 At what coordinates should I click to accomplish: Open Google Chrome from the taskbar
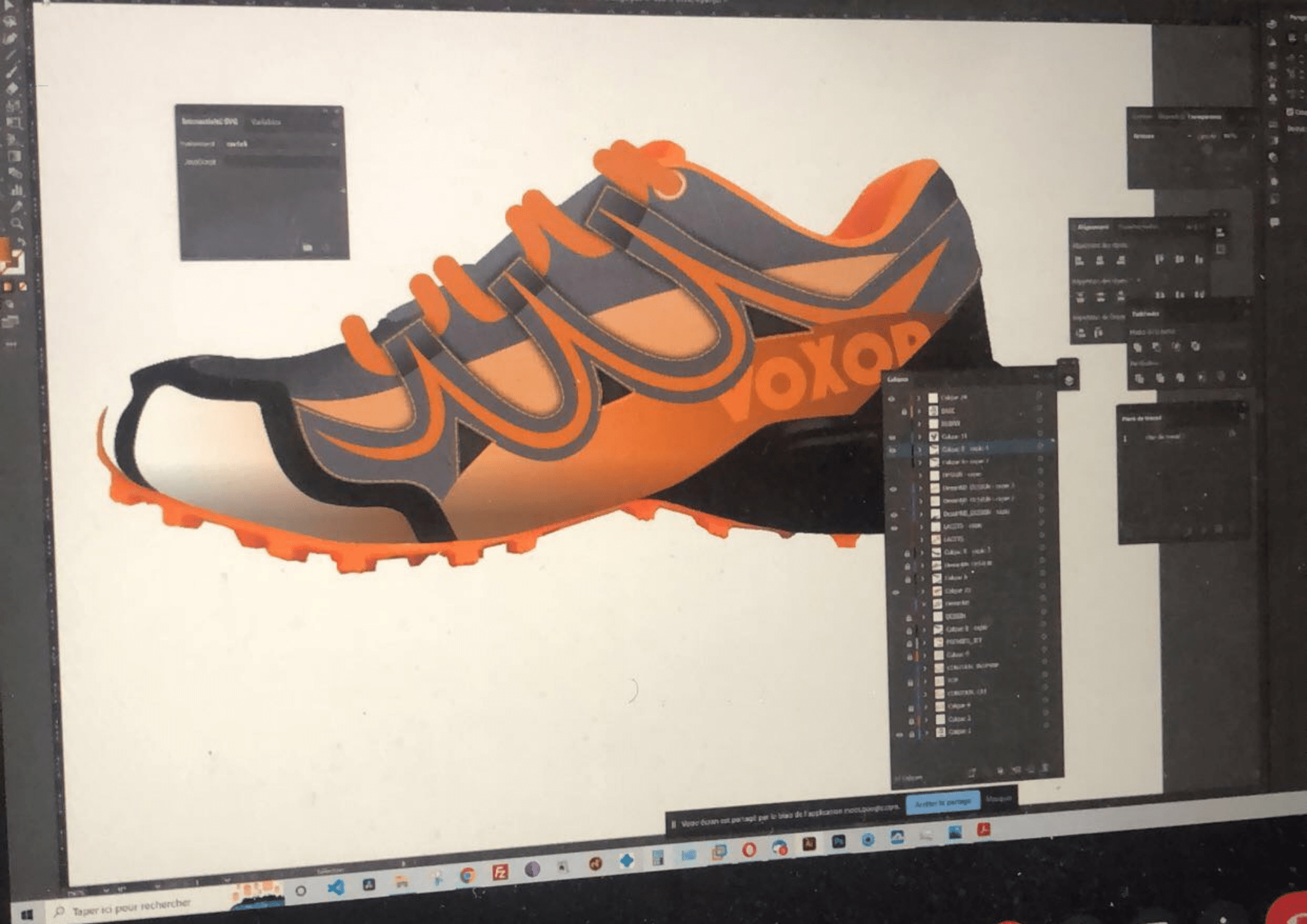click(x=467, y=876)
